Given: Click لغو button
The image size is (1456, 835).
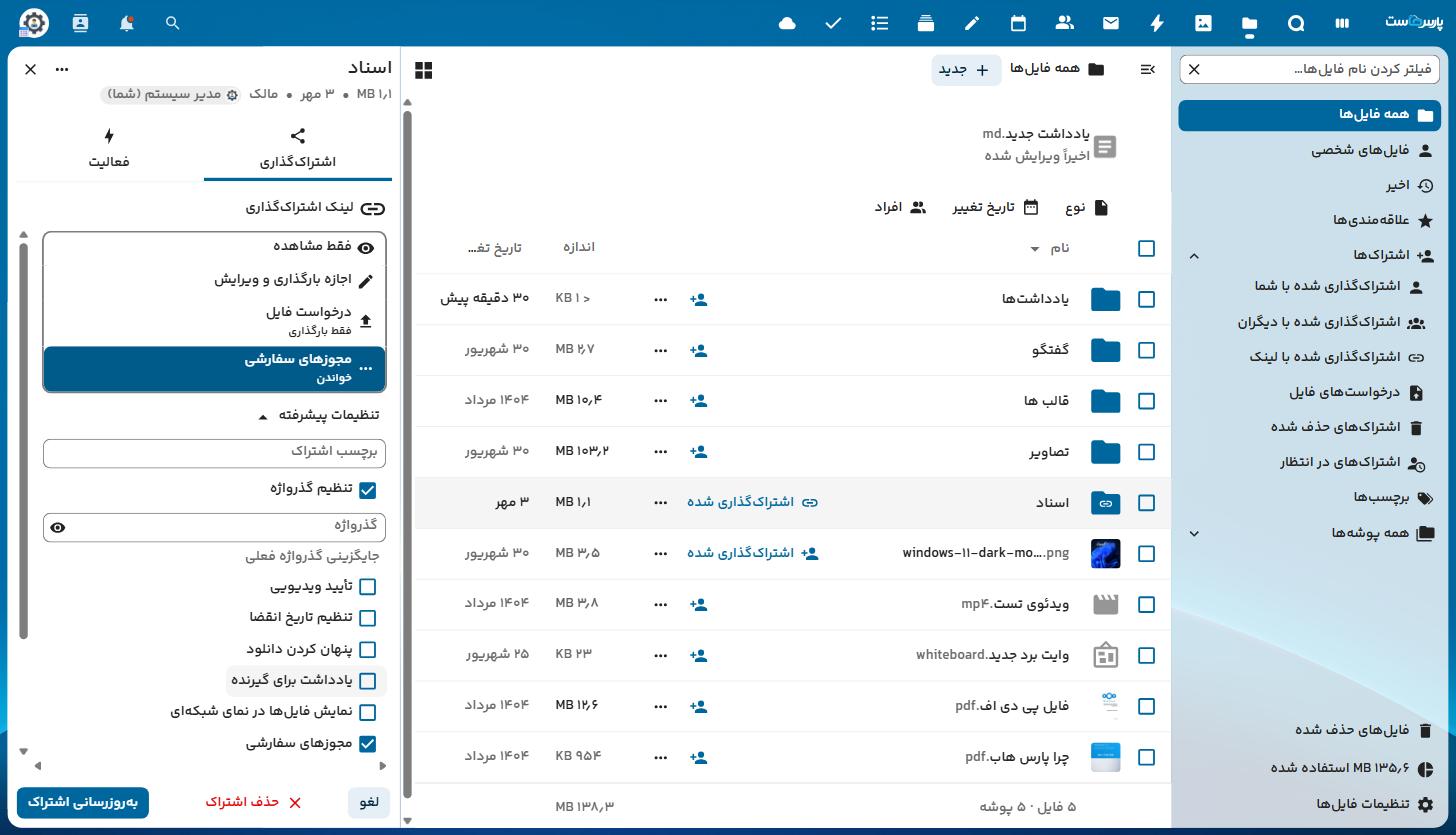Looking at the screenshot, I should pyautogui.click(x=369, y=803).
